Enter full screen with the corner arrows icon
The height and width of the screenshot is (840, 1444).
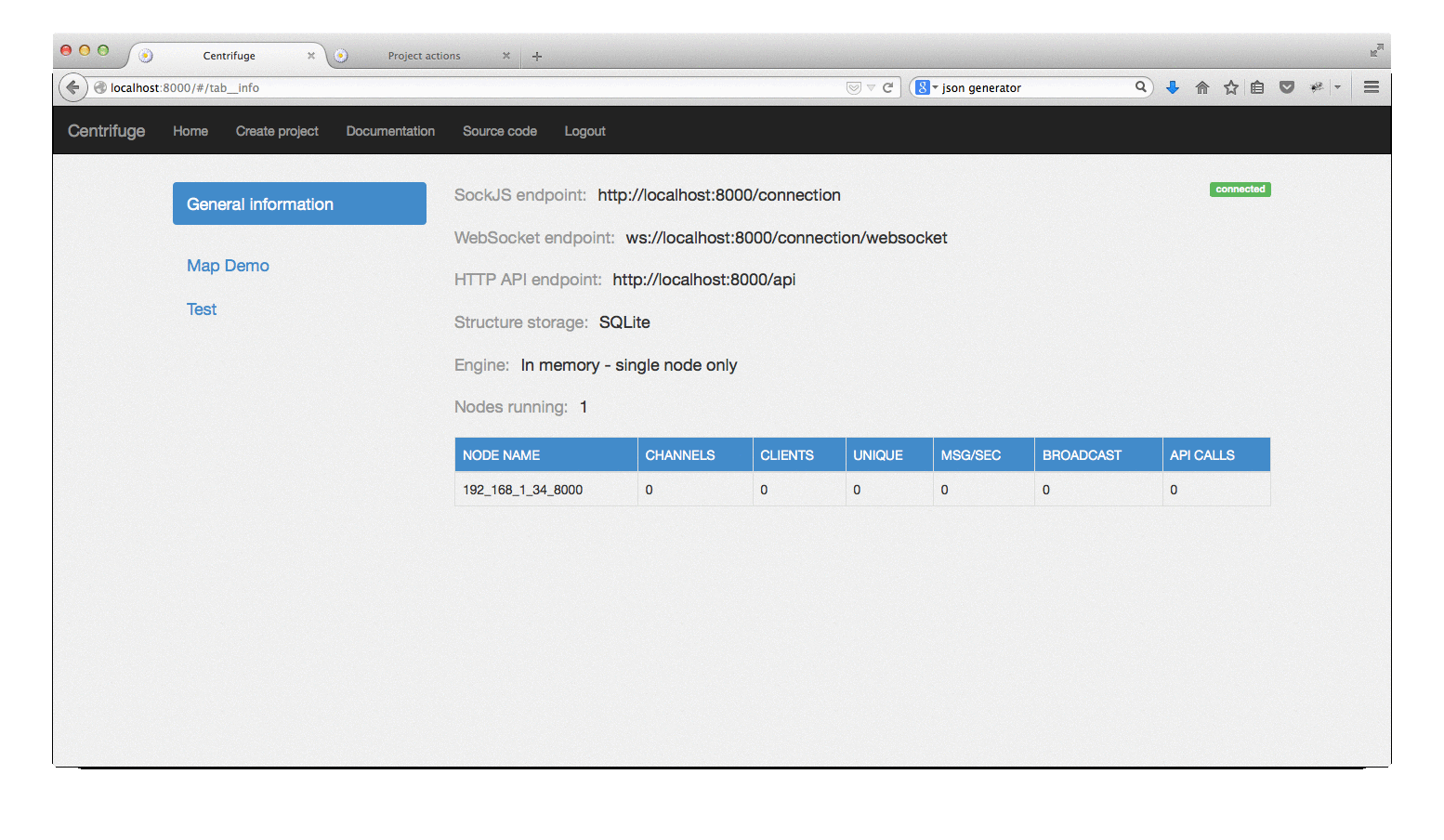[1376, 50]
